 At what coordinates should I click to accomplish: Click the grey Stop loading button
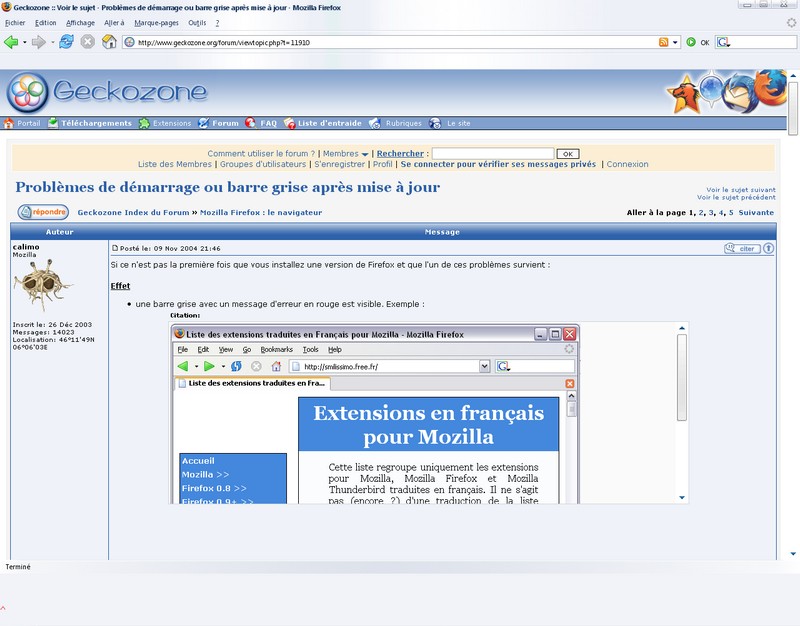click(x=88, y=42)
